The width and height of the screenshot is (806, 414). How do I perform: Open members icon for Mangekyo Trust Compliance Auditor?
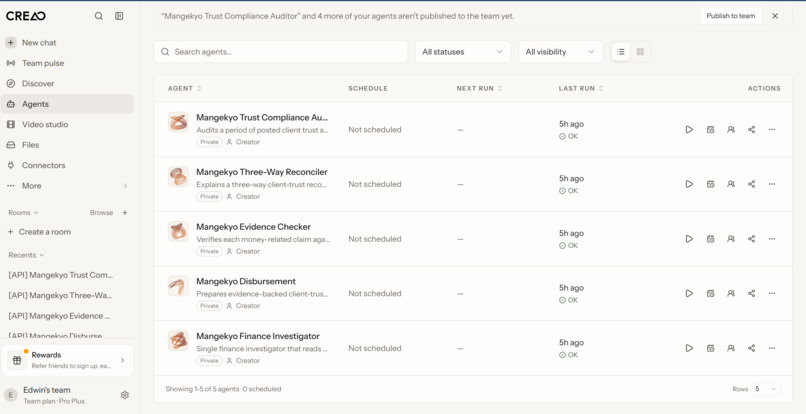pyautogui.click(x=731, y=130)
